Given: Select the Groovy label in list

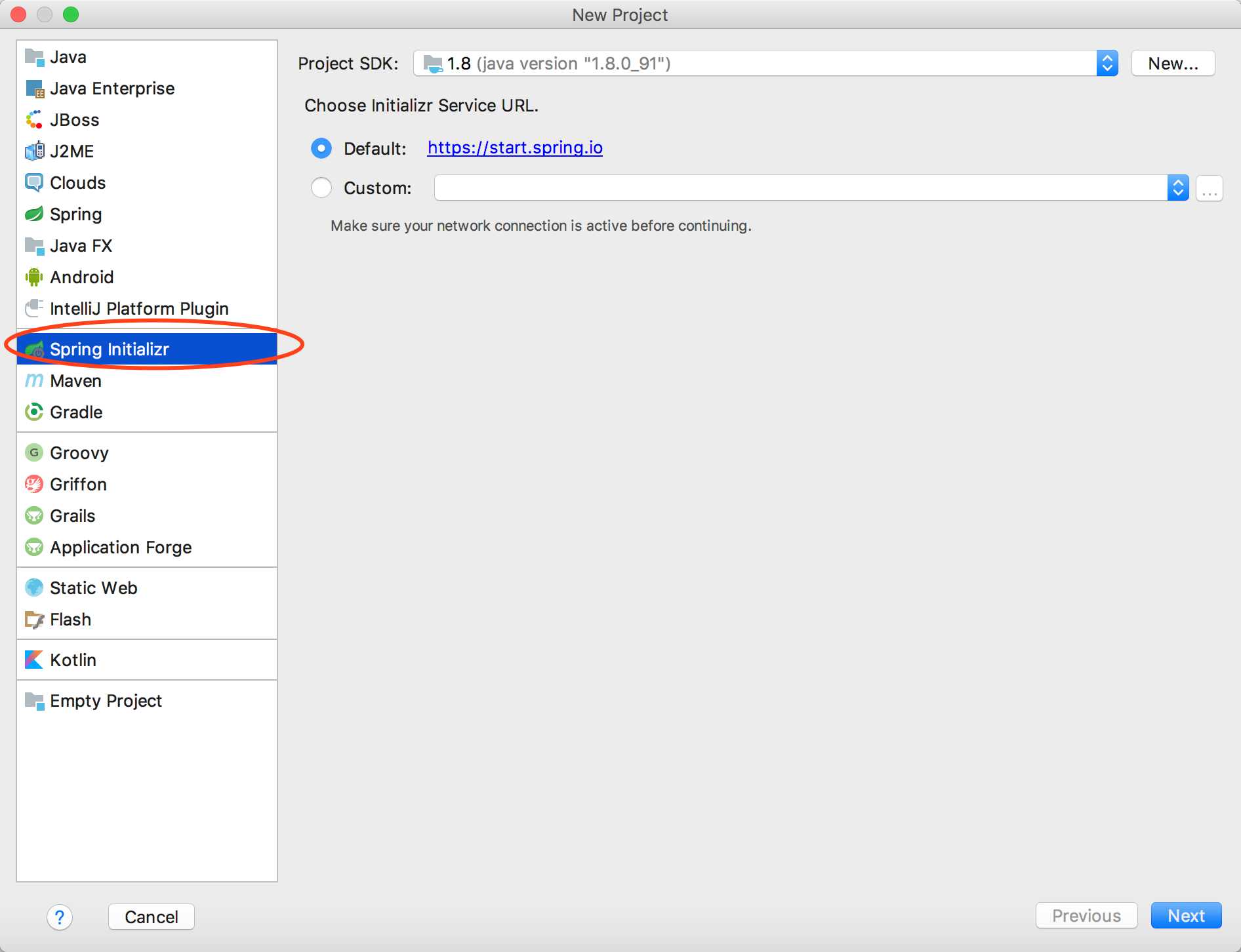Looking at the screenshot, I should point(79,453).
